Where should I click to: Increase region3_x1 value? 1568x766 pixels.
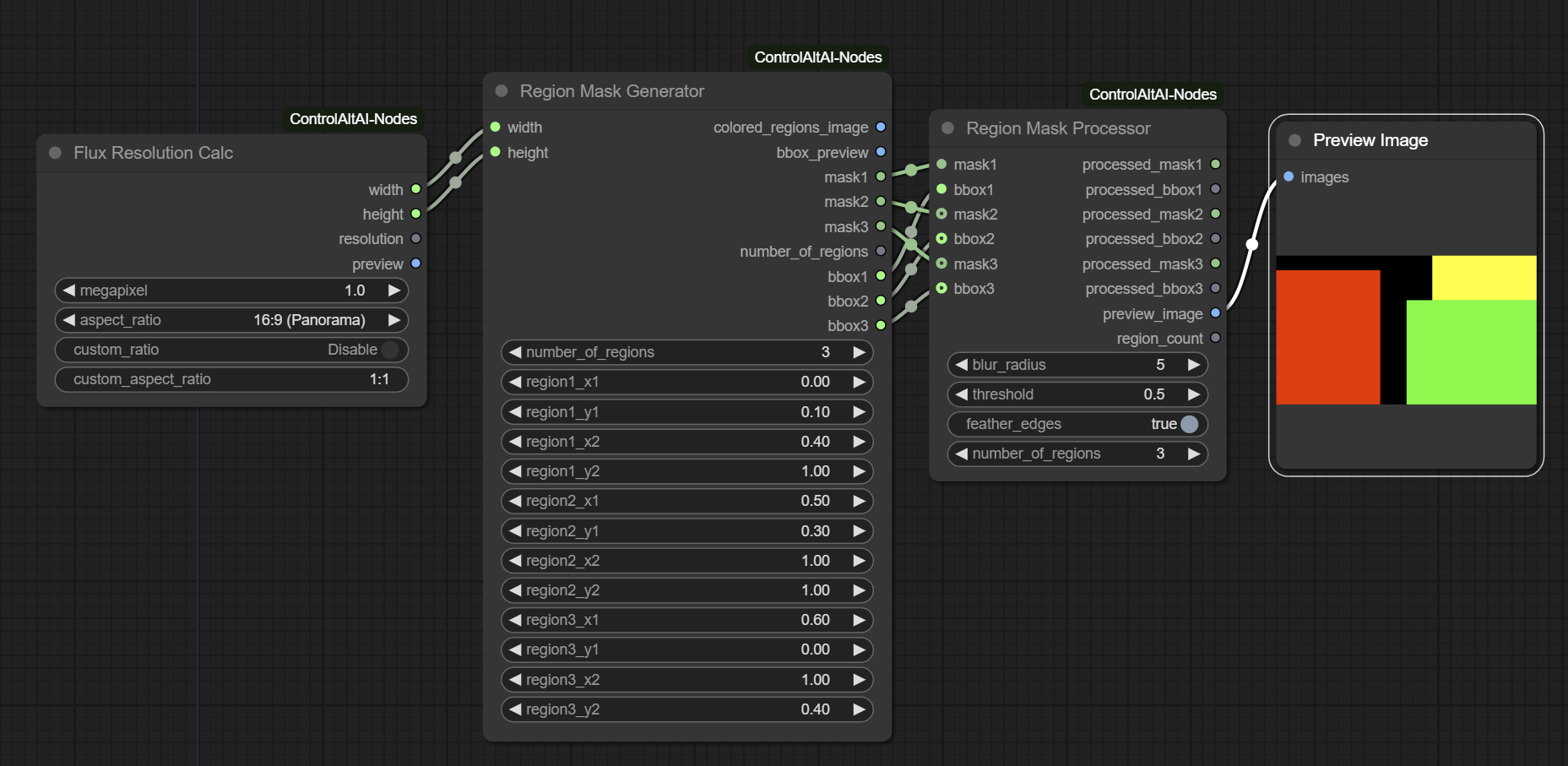(x=859, y=620)
